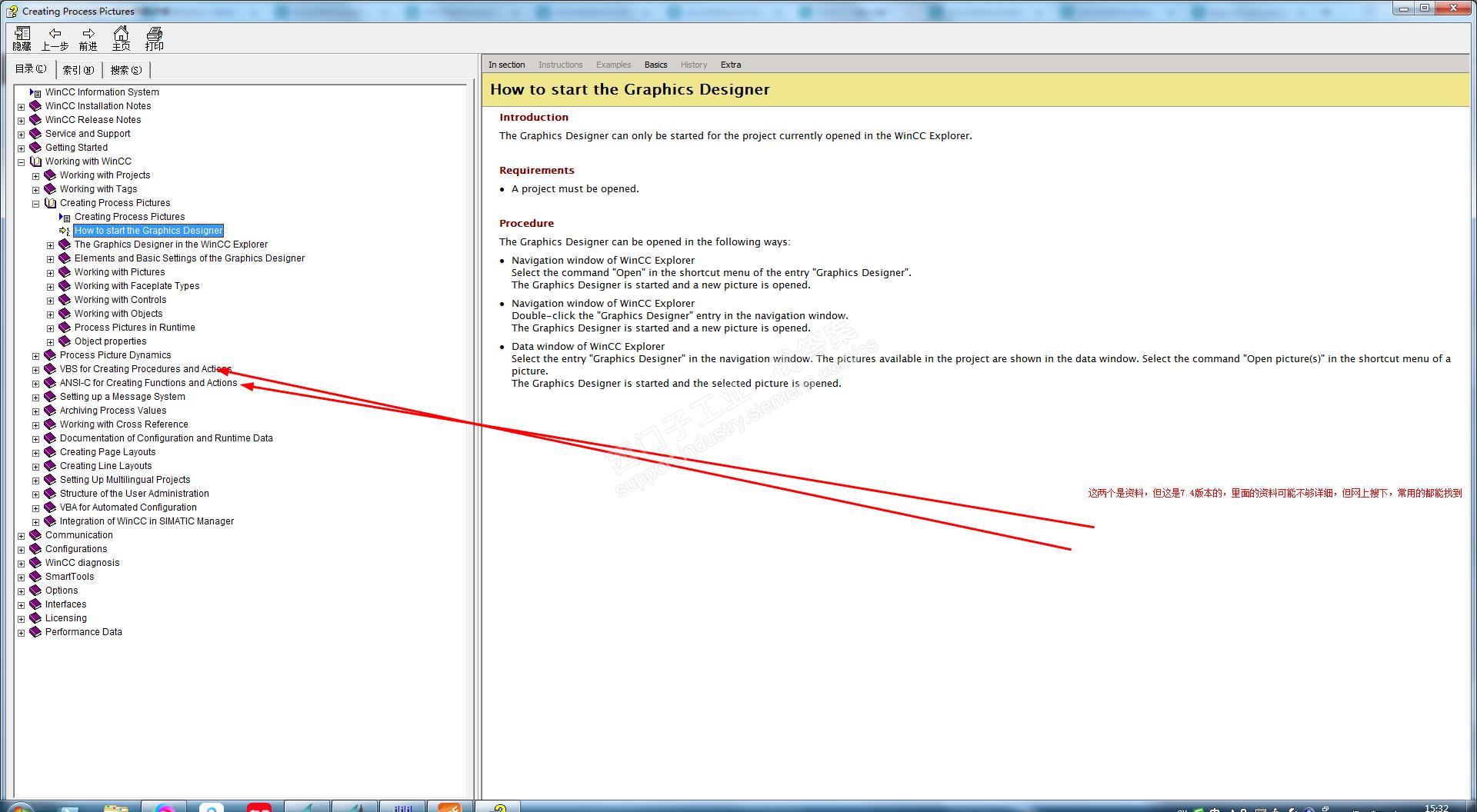Click the Windows Start button on taskbar

[x=18, y=807]
